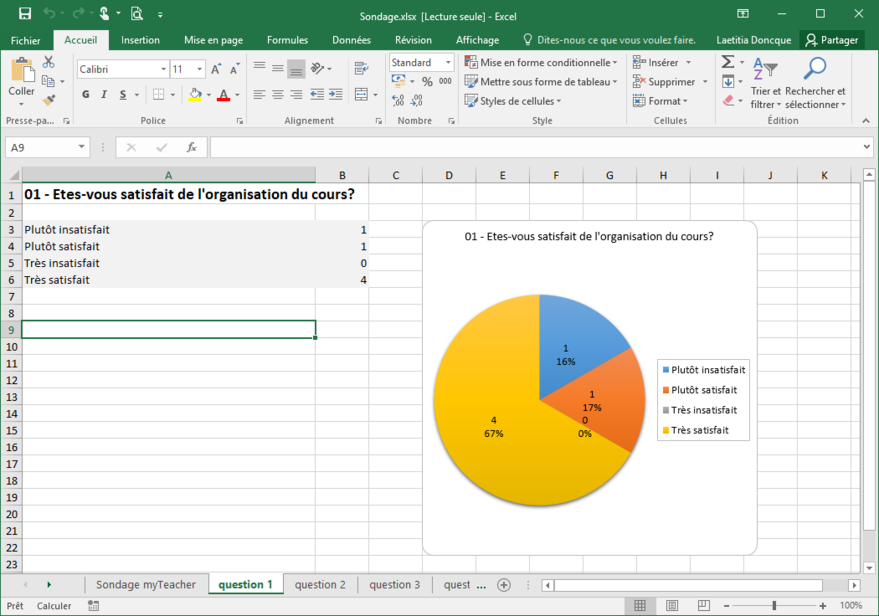This screenshot has height=616, width=879.
Task: Click the insert function fx icon
Action: (191, 148)
